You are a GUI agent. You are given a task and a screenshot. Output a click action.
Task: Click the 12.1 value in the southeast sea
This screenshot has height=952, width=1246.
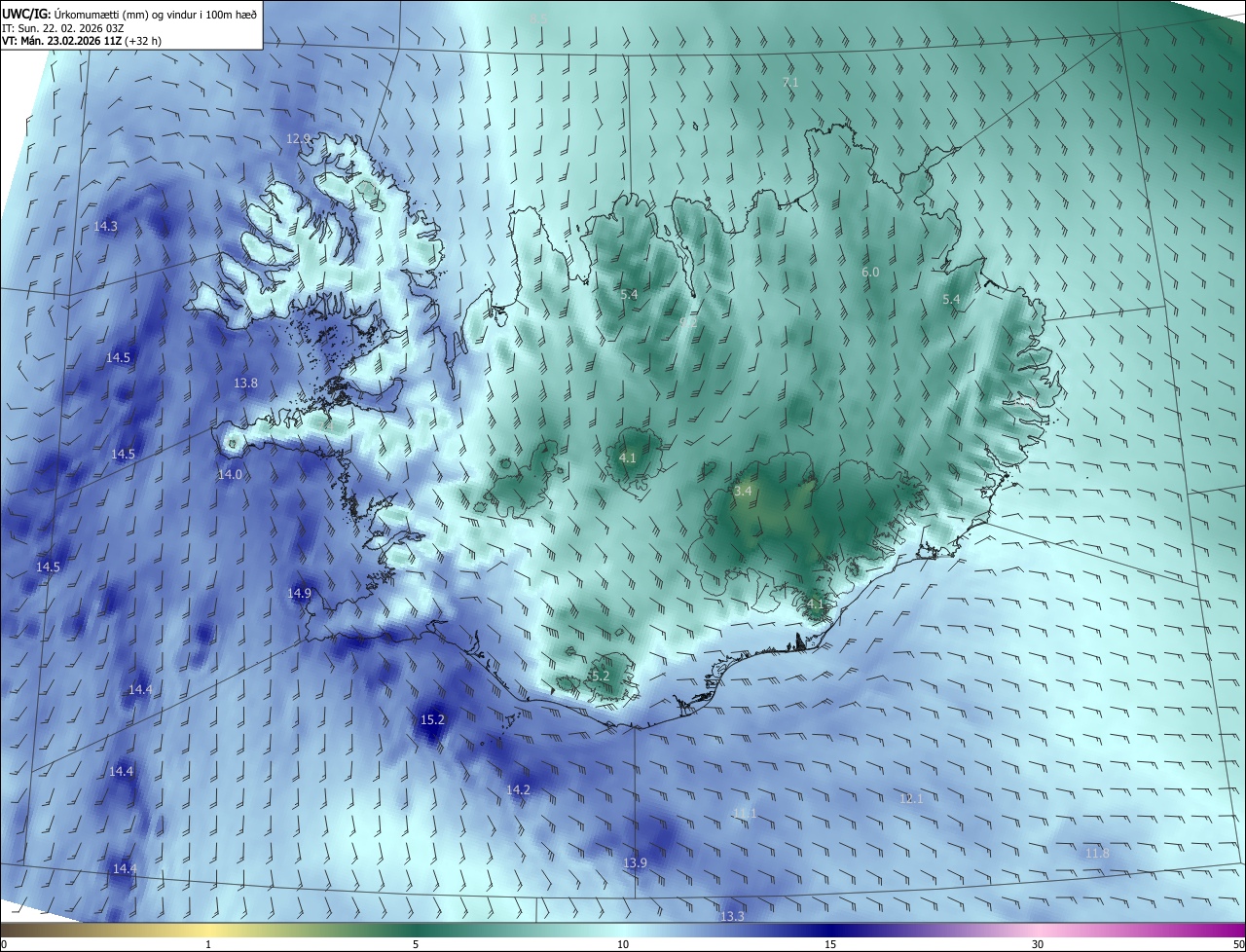[x=910, y=798]
